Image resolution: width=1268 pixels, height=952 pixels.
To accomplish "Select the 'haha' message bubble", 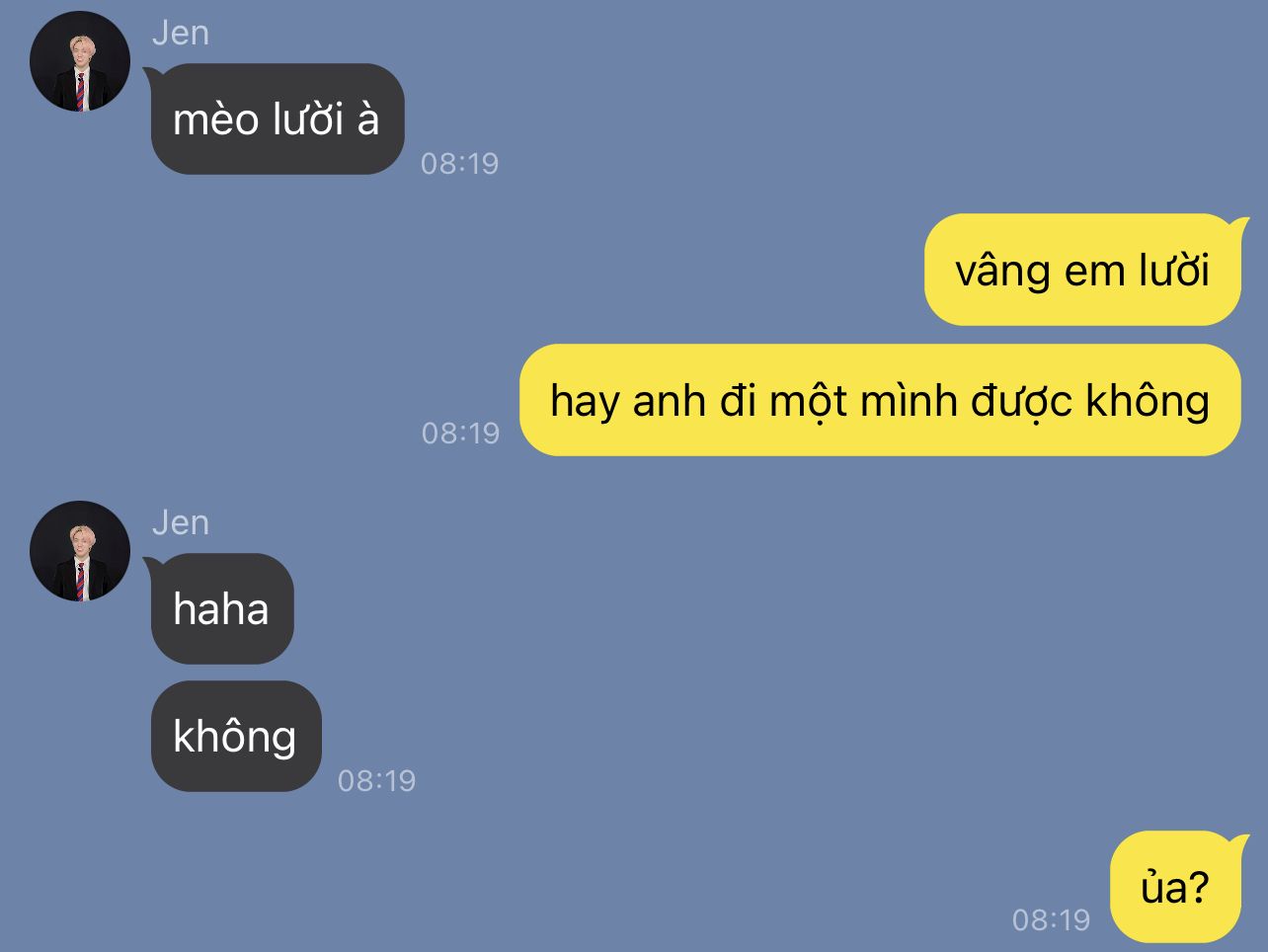I will pos(222,608).
